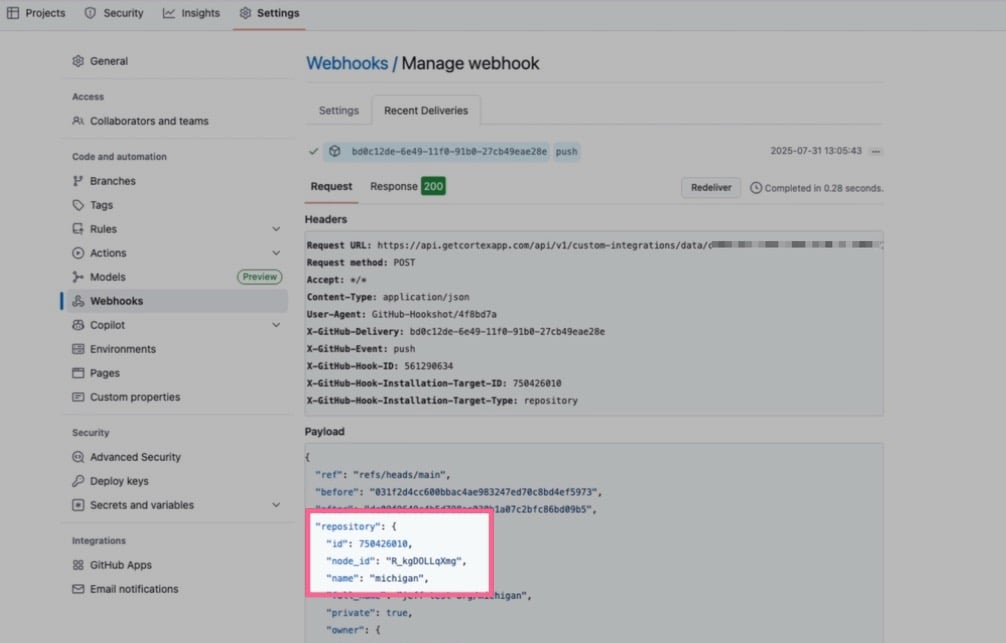Click the Insights graph icon

pyautogui.click(x=169, y=13)
